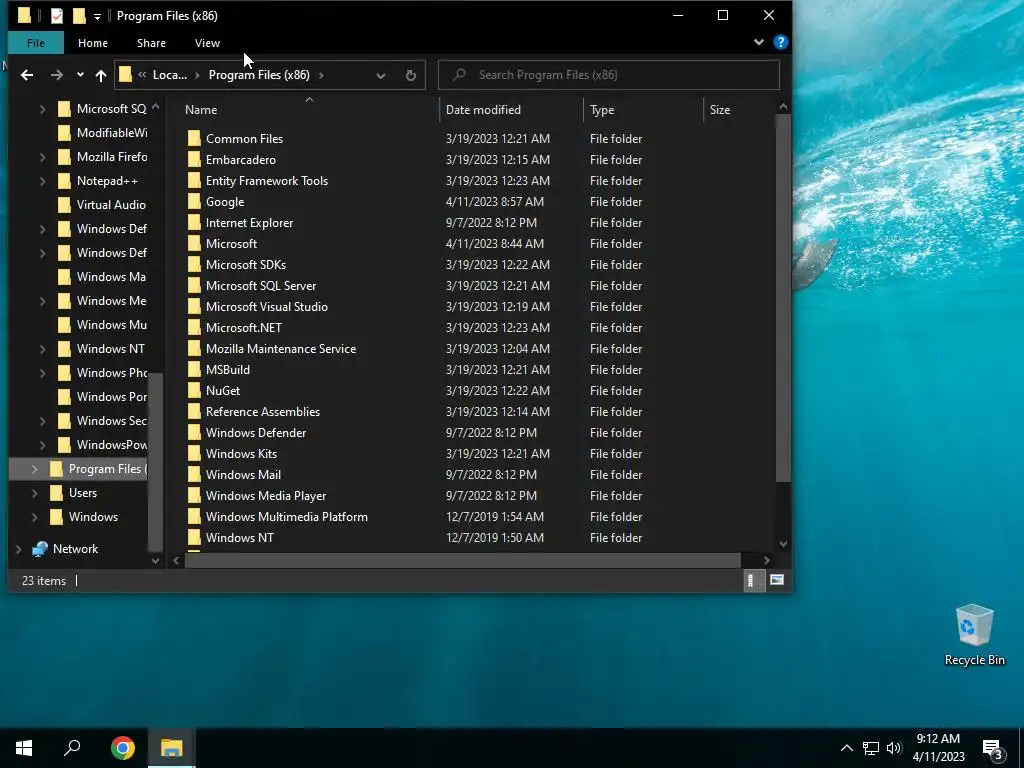
Task: Select WindowsPow in navigation tree
Action: 112,445
